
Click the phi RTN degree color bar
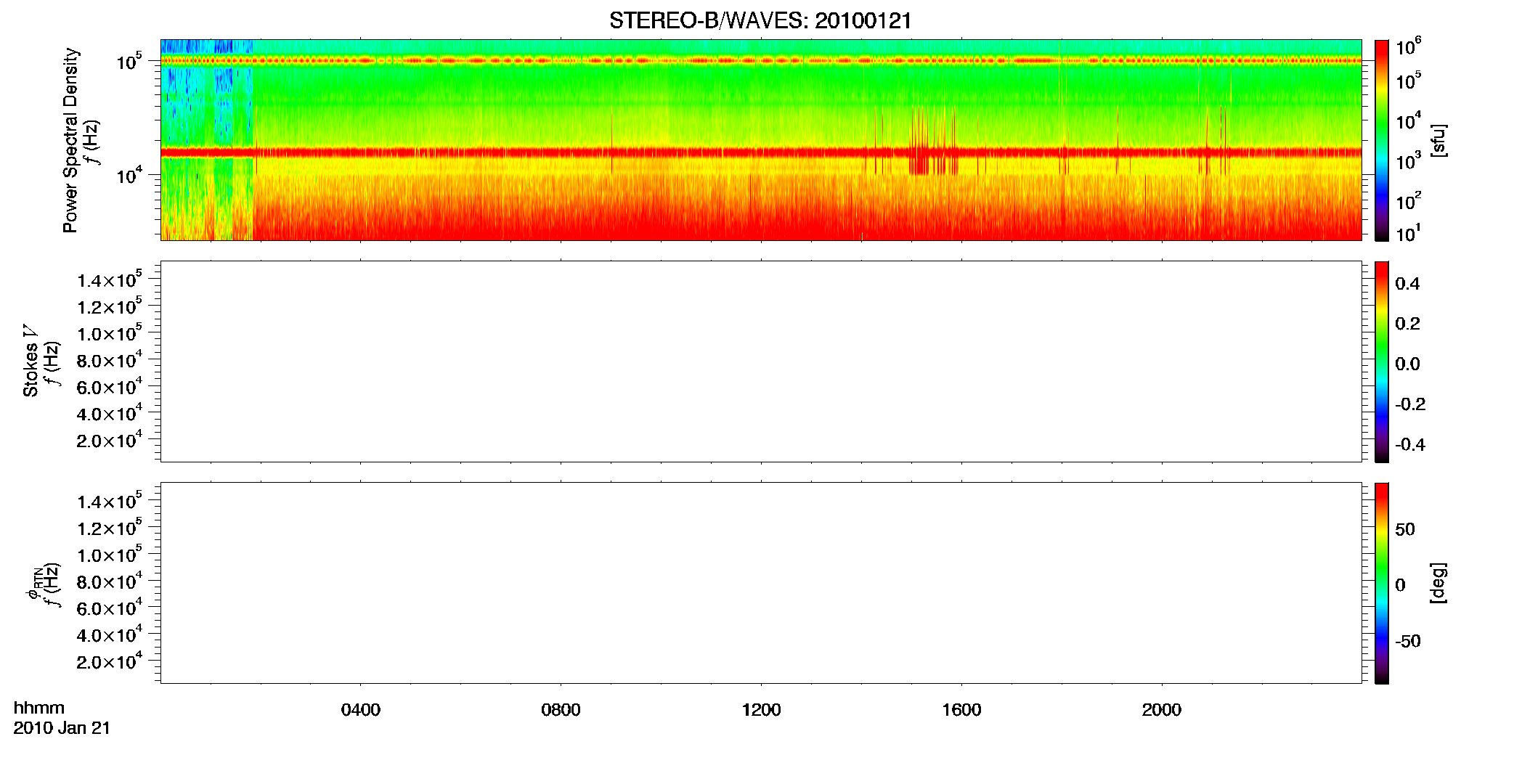[1381, 583]
